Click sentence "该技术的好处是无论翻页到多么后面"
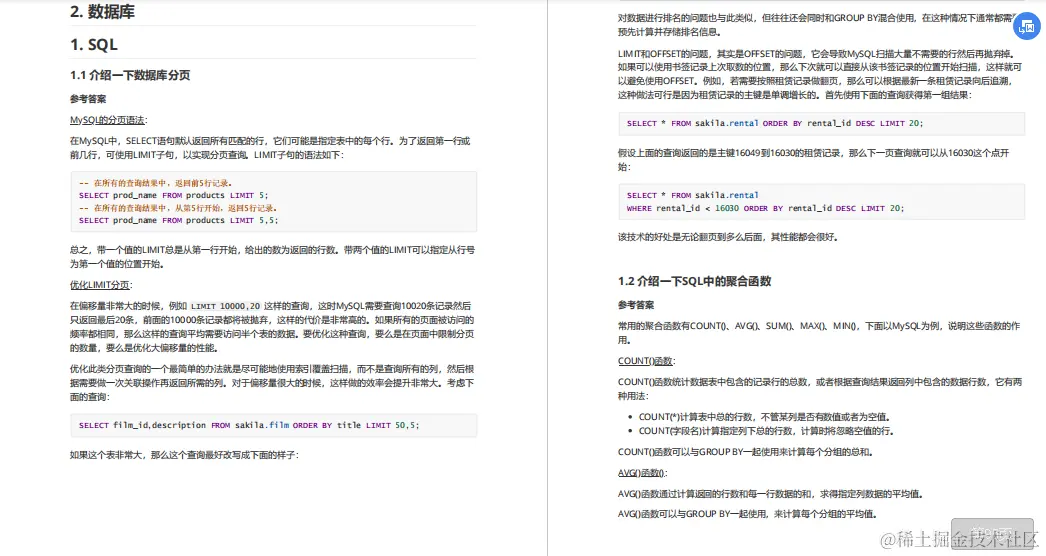Screen dimensions: 1046x556 pyautogui.click(x=690, y=237)
